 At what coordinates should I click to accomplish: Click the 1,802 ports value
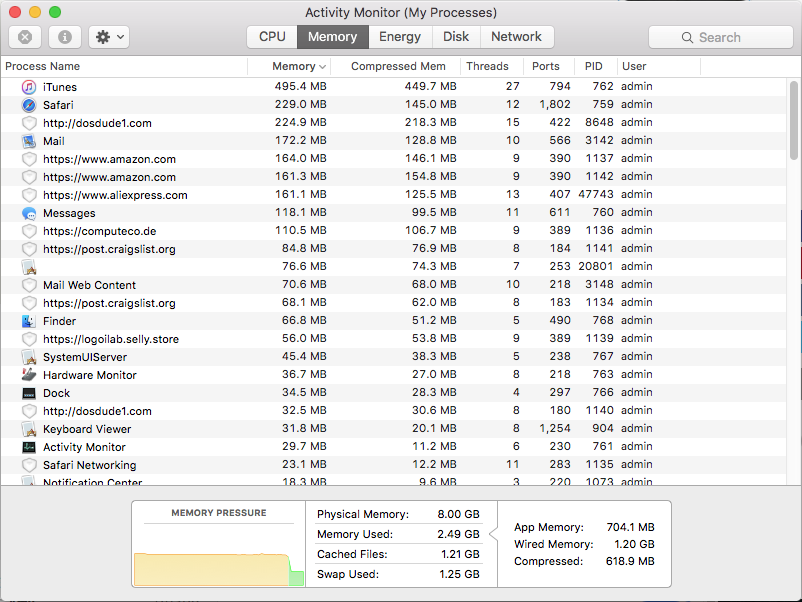coord(555,104)
